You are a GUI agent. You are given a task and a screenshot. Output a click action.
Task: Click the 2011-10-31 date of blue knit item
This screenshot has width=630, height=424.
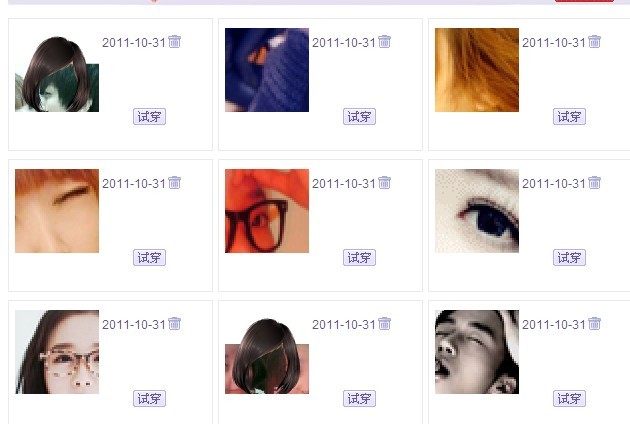coord(344,43)
